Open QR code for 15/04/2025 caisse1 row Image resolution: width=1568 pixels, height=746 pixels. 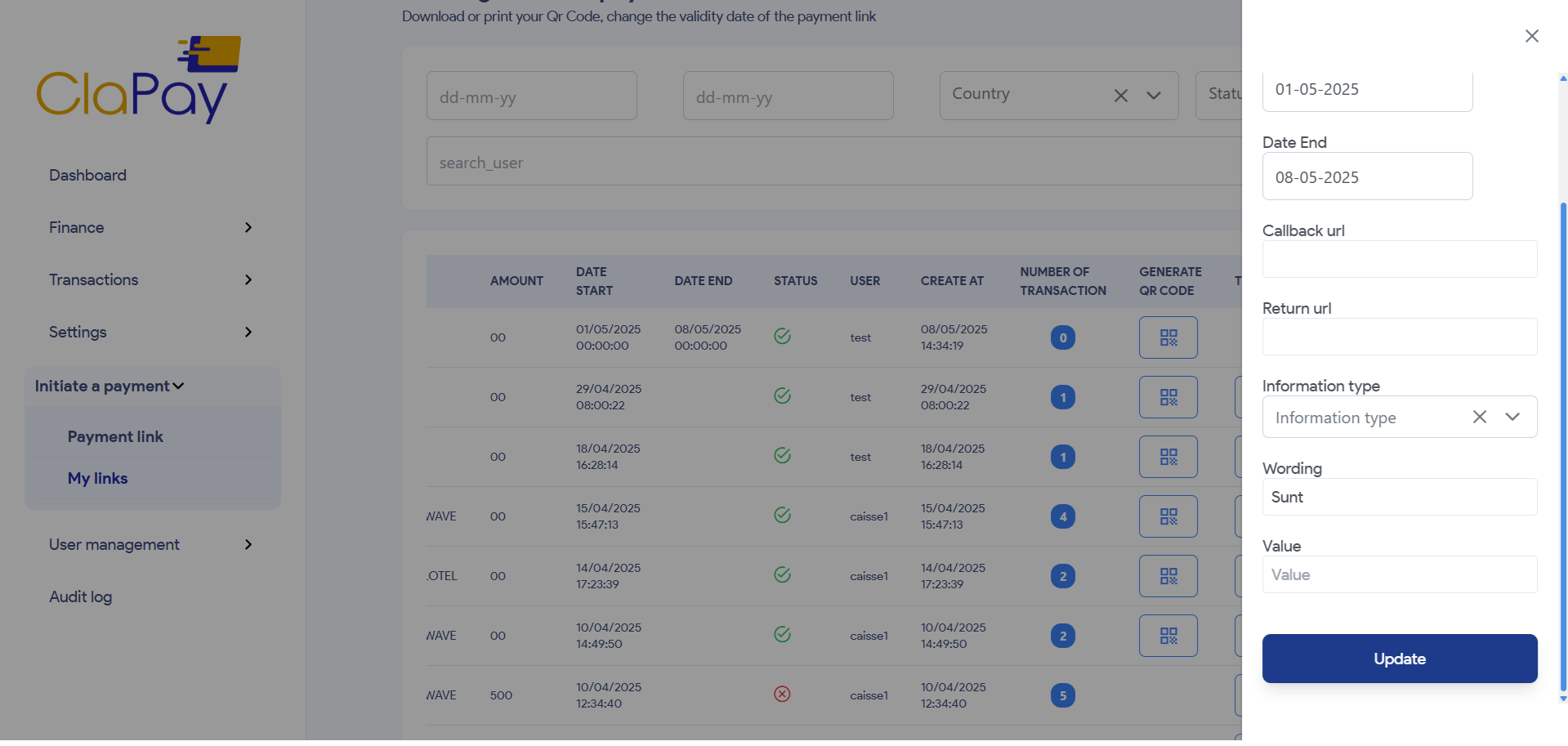(x=1168, y=516)
